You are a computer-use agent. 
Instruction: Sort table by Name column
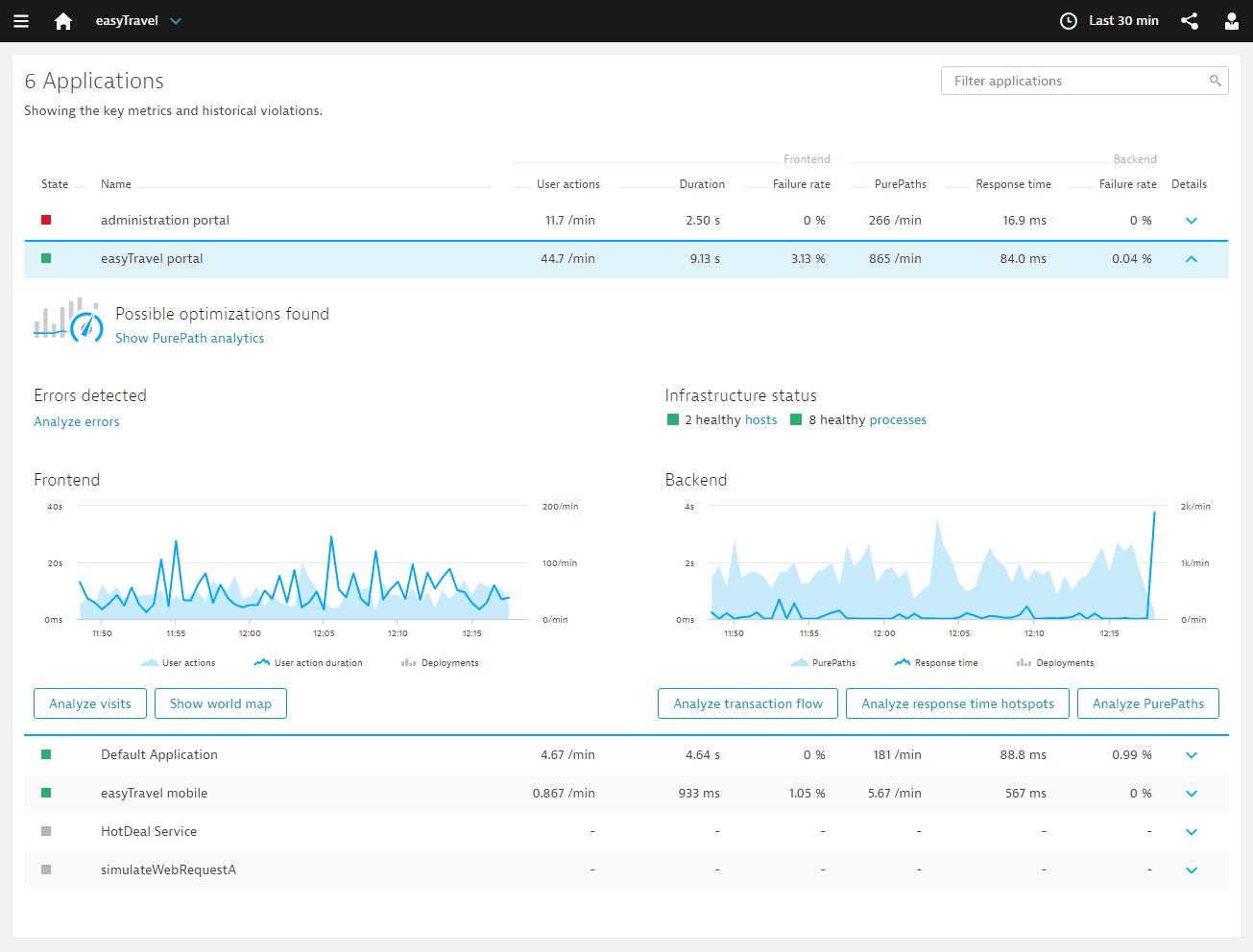point(116,184)
